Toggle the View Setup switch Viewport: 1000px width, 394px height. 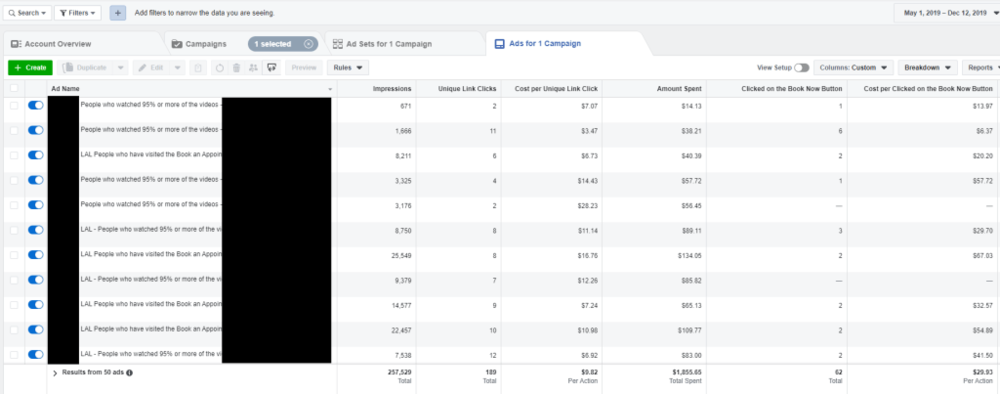(x=802, y=68)
